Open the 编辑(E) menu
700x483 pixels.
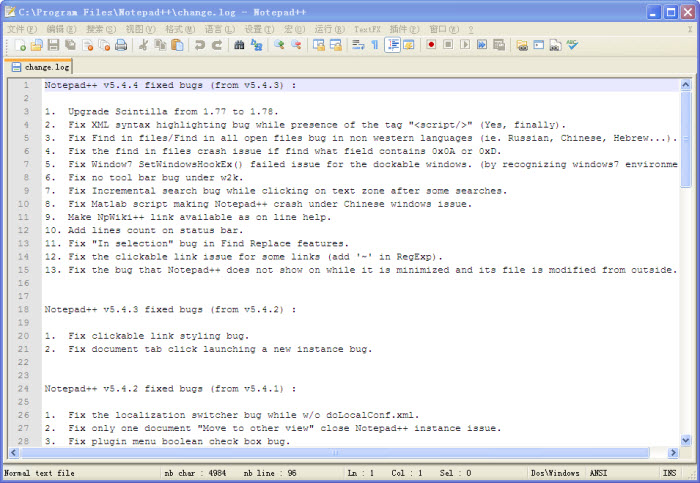coord(62,29)
